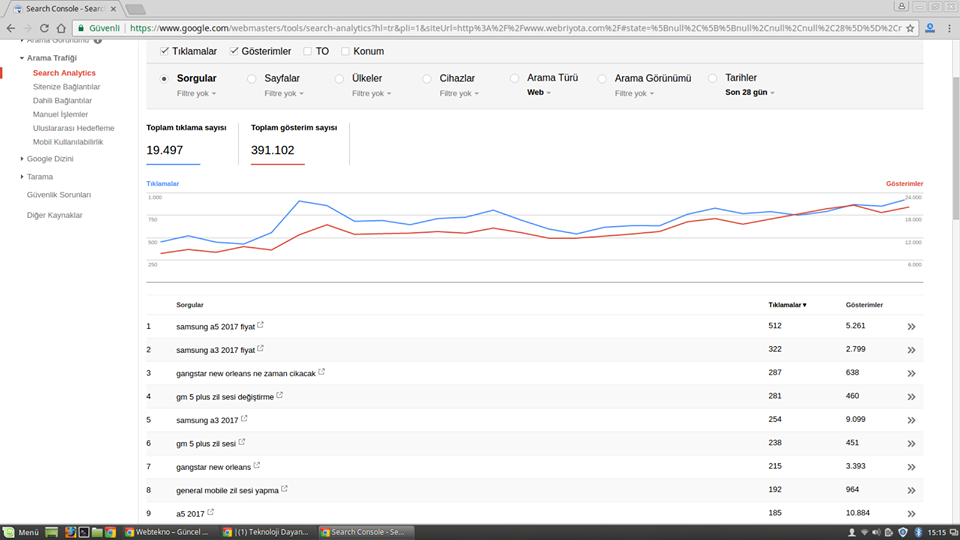Launch Firefox from the taskbar
The width and height of the screenshot is (960, 540).
(x=70, y=532)
